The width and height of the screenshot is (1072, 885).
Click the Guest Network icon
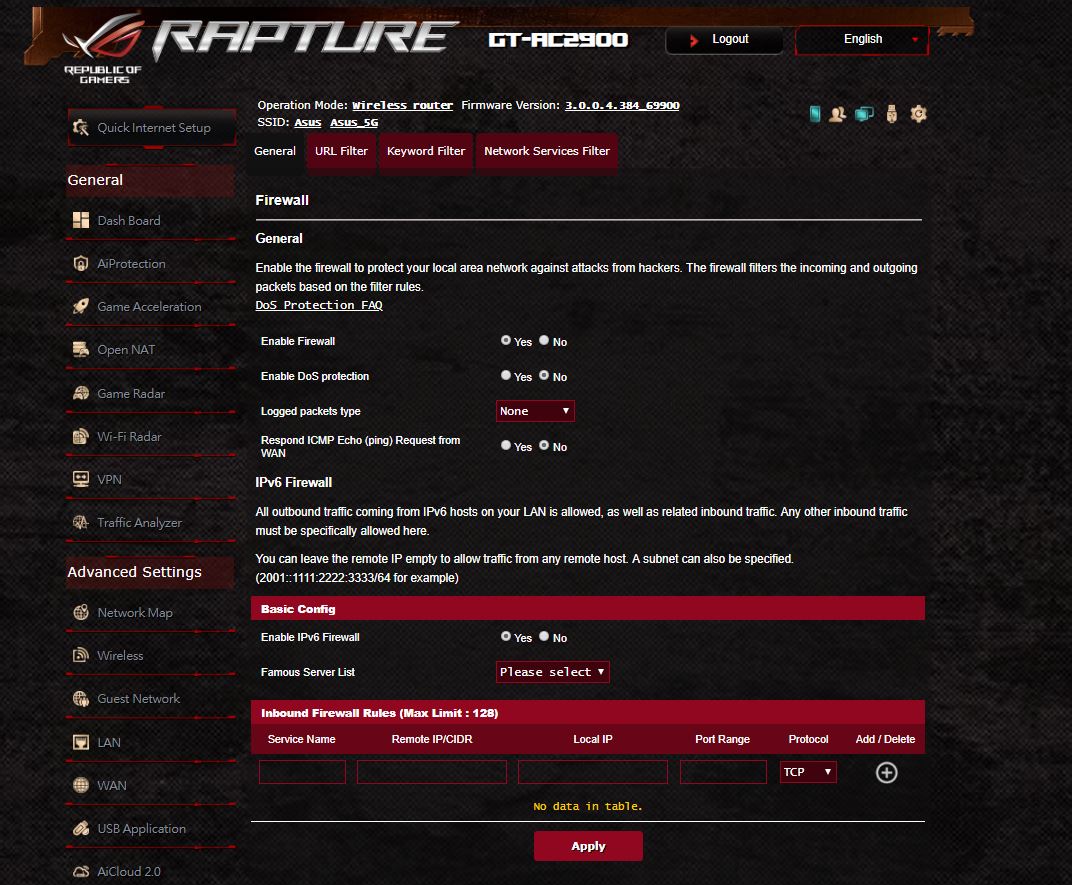point(81,698)
